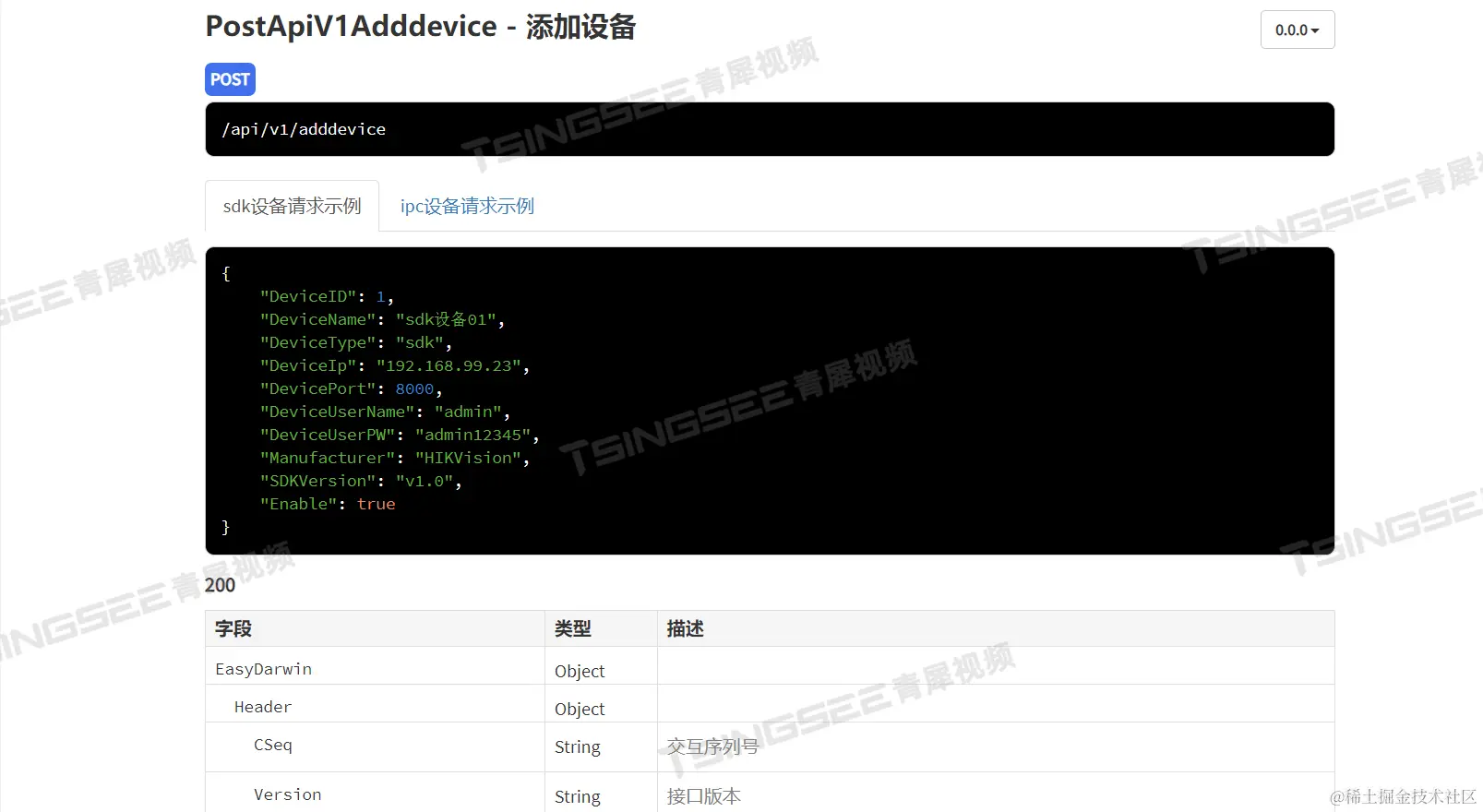Click the true value of Enable
The width and height of the screenshot is (1483, 812).
click(x=376, y=504)
